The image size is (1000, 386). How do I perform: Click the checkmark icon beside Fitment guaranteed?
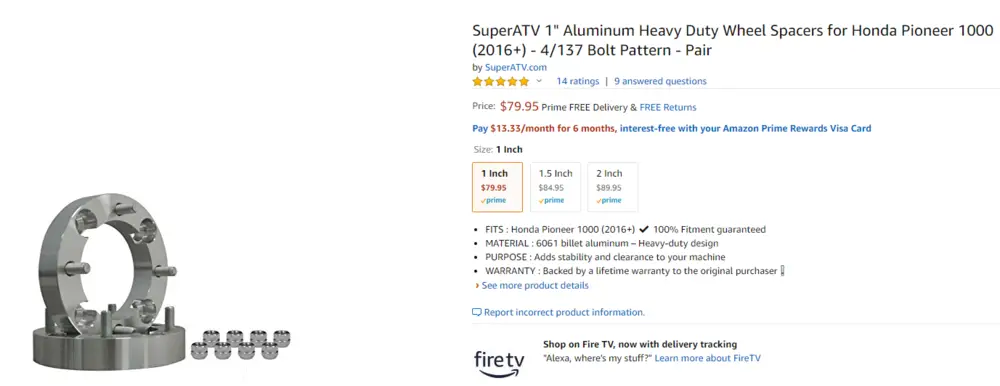point(644,229)
